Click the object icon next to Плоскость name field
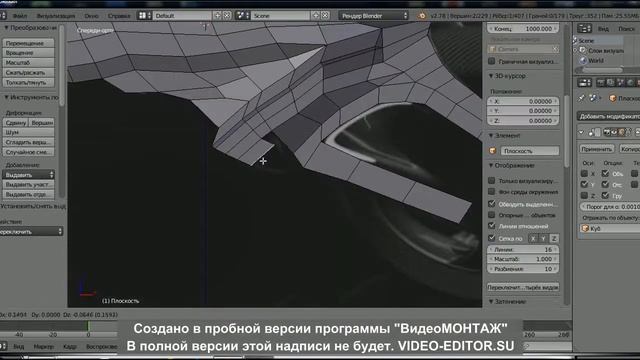The width and height of the screenshot is (640, 360). 493,151
